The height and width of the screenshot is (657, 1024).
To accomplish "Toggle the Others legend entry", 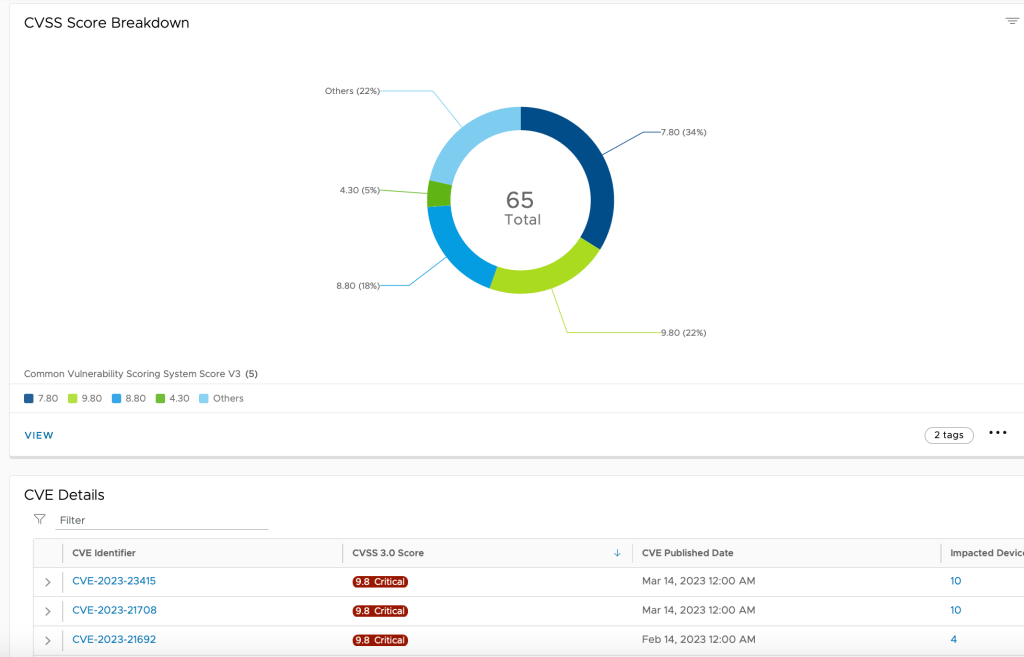I will 221,398.
